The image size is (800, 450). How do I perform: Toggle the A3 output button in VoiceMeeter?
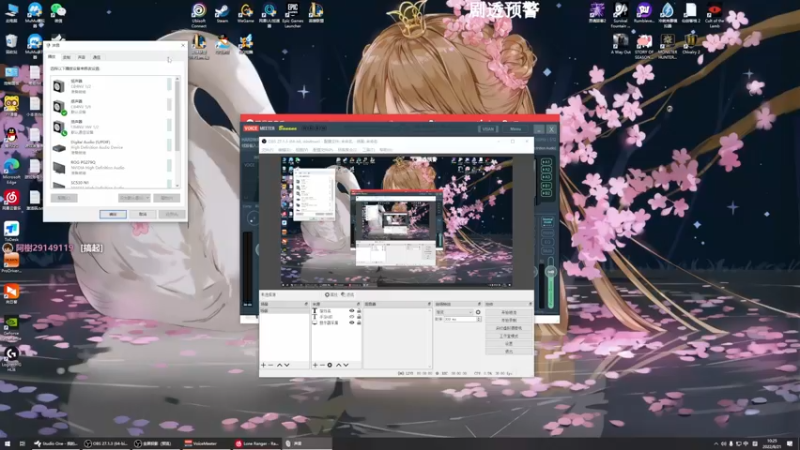click(546, 177)
